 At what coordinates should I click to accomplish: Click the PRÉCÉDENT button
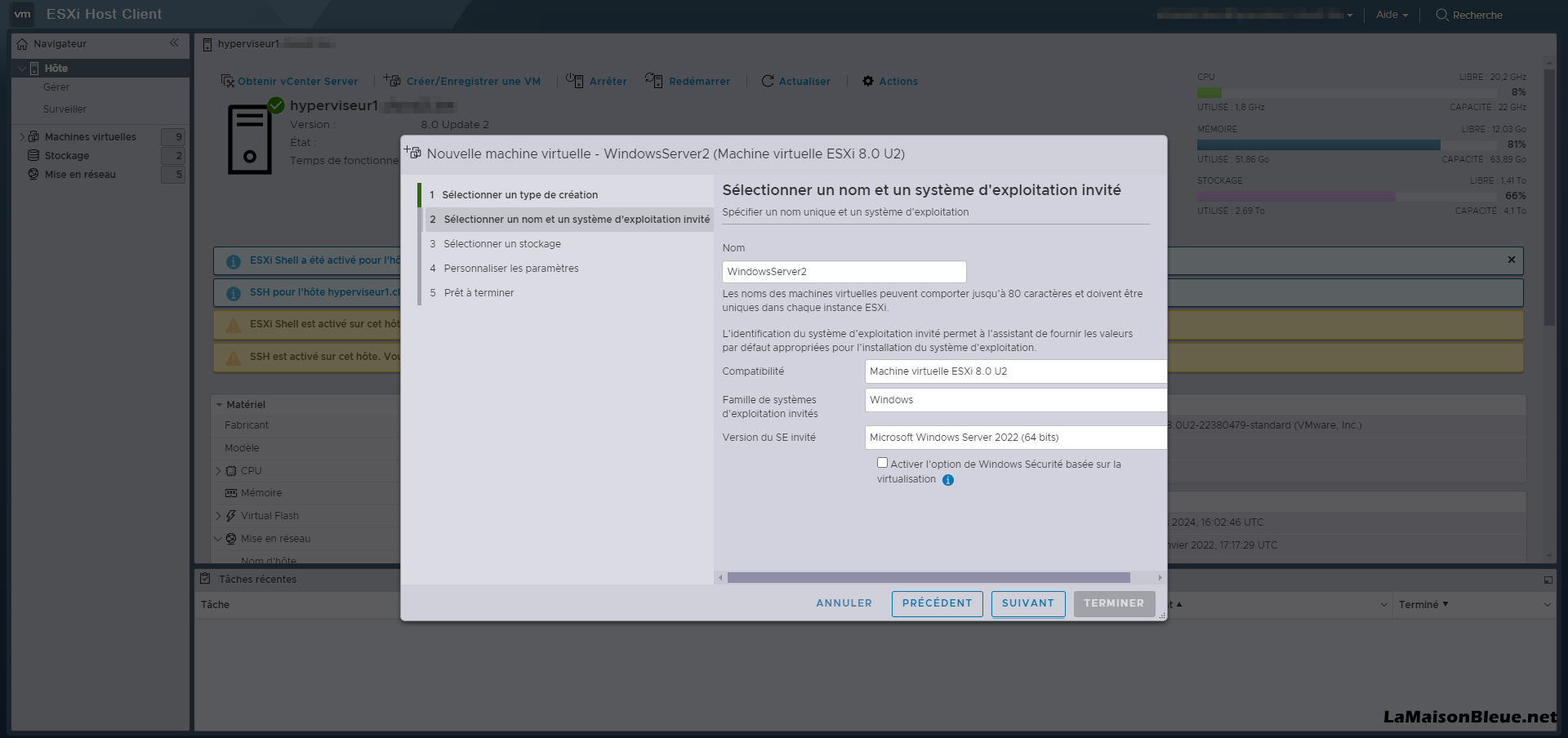coord(938,603)
